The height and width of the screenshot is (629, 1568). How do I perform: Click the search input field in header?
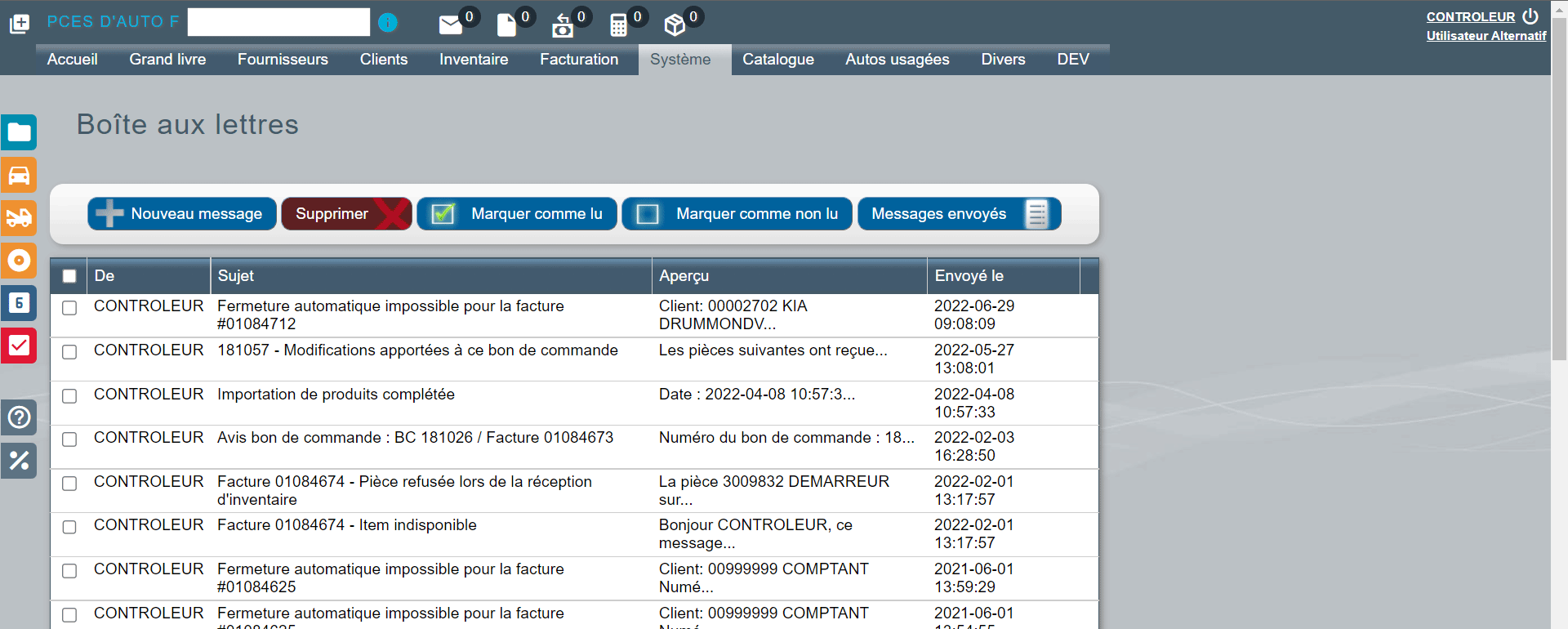click(278, 22)
